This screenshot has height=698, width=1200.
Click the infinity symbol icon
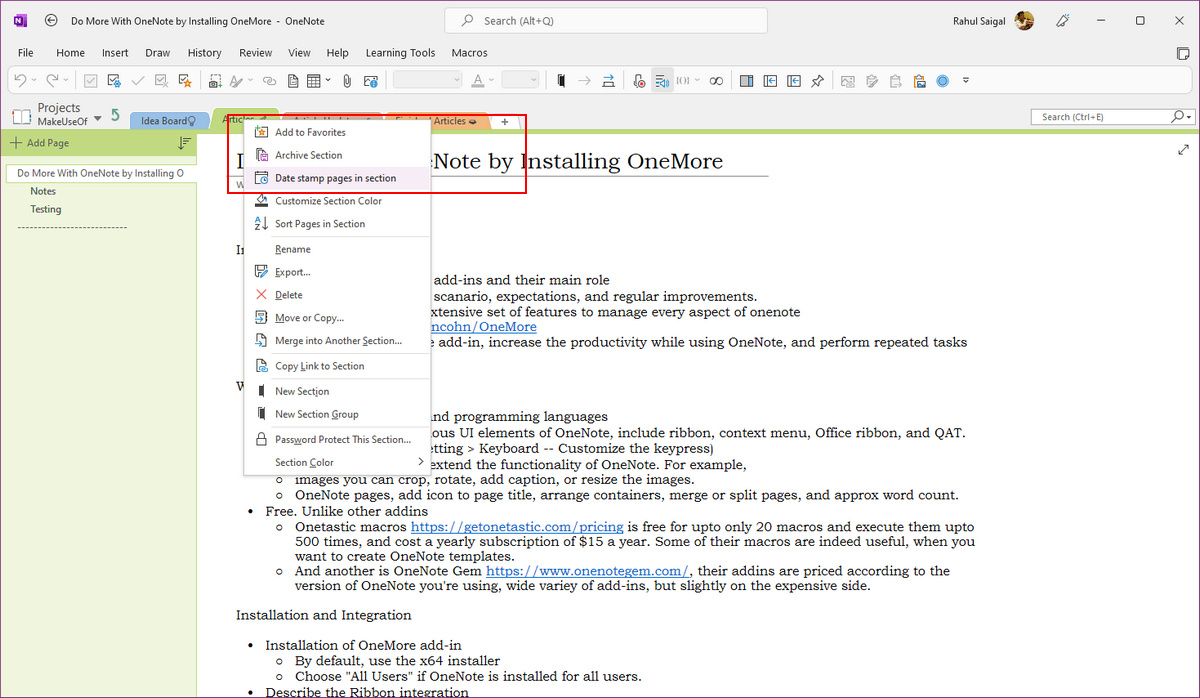716,81
